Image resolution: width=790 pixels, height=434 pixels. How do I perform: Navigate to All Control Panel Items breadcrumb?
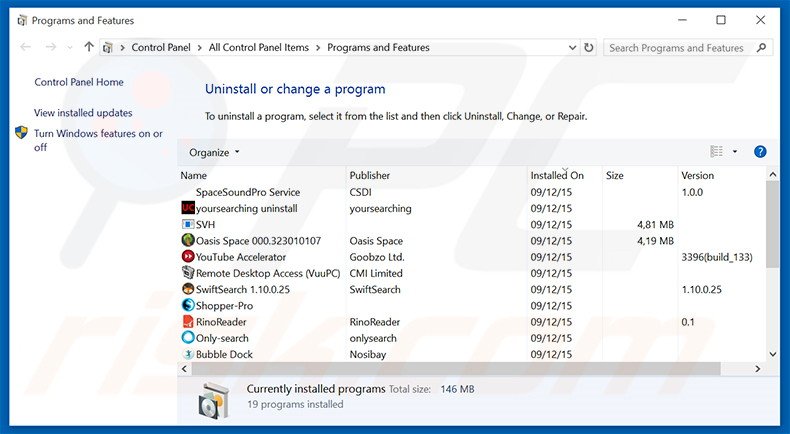pos(258,47)
